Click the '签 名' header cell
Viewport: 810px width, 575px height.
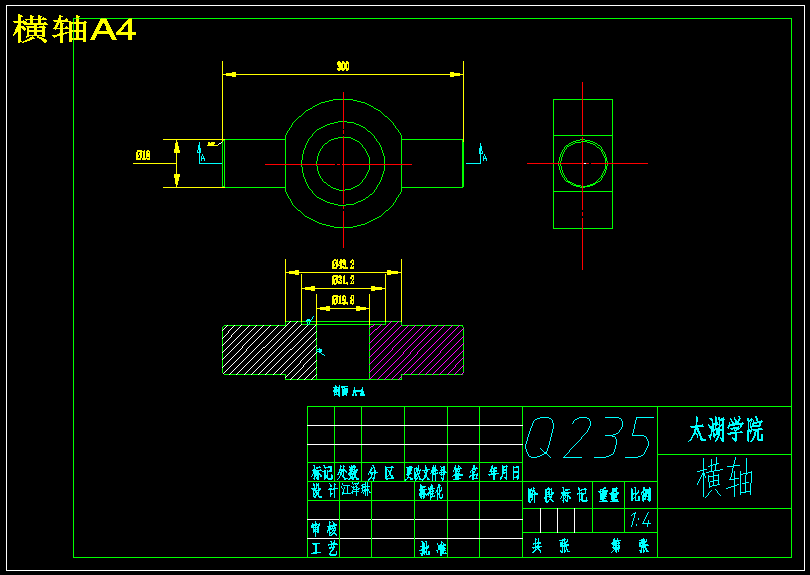(464, 473)
